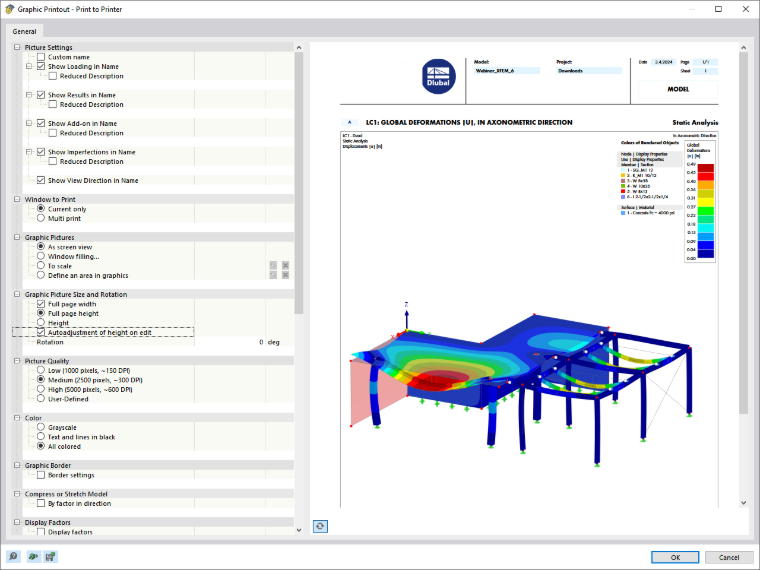Collapse the Picture Settings section

(x=17, y=47)
